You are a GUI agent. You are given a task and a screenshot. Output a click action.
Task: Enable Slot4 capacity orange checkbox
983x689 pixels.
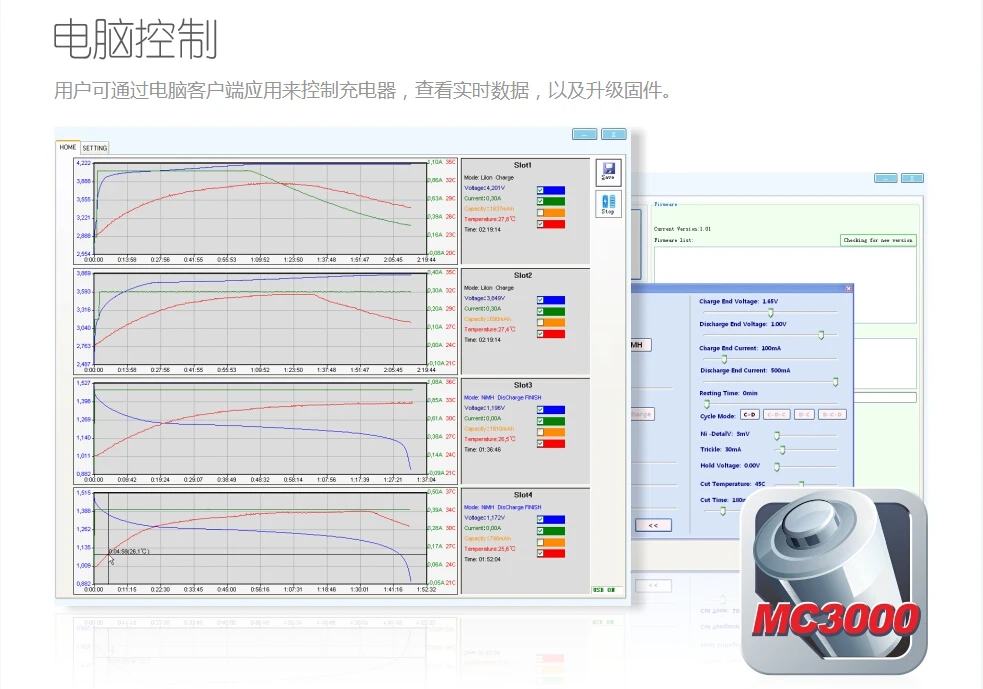540,542
